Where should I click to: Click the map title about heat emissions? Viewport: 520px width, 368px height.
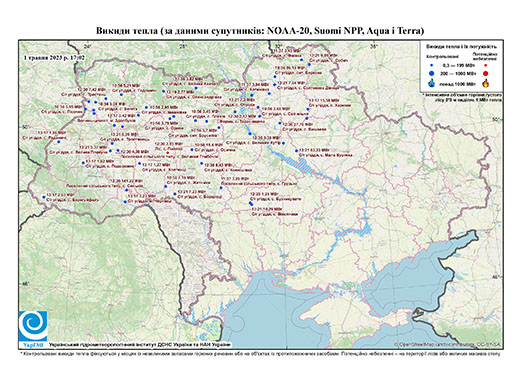[260, 31]
